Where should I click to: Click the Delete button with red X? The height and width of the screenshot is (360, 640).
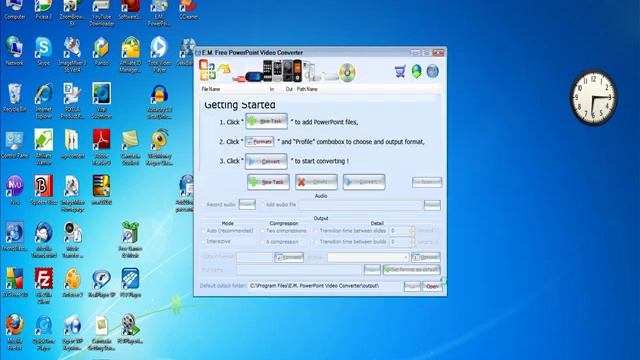316,182
